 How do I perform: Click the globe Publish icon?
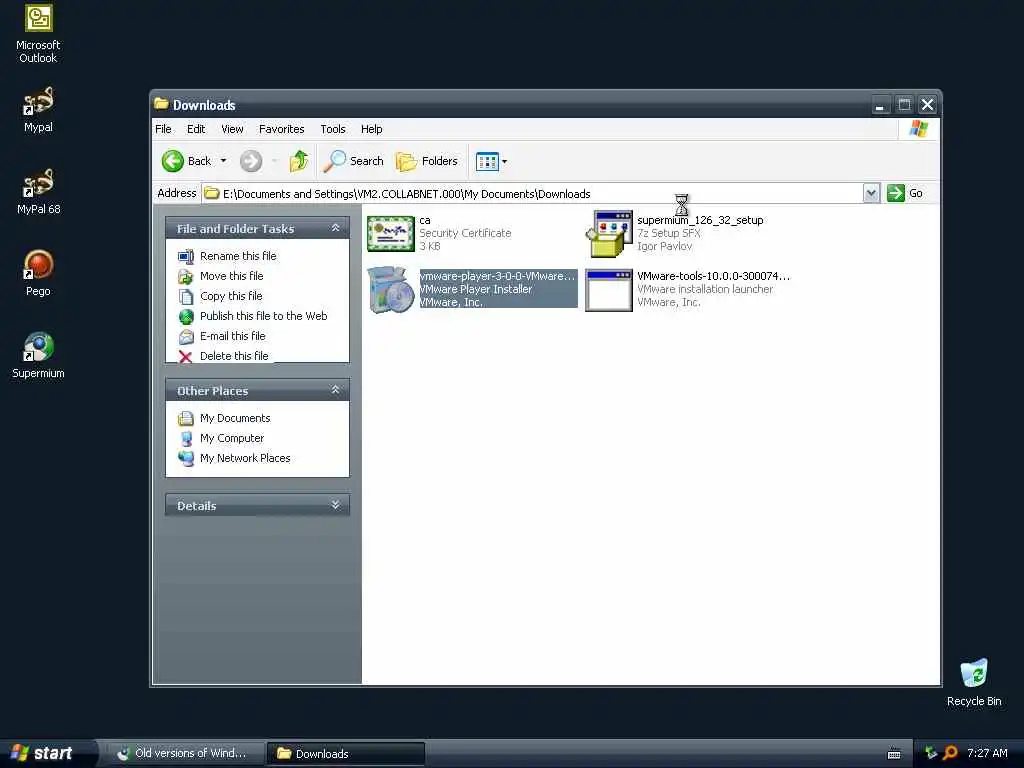(x=186, y=317)
